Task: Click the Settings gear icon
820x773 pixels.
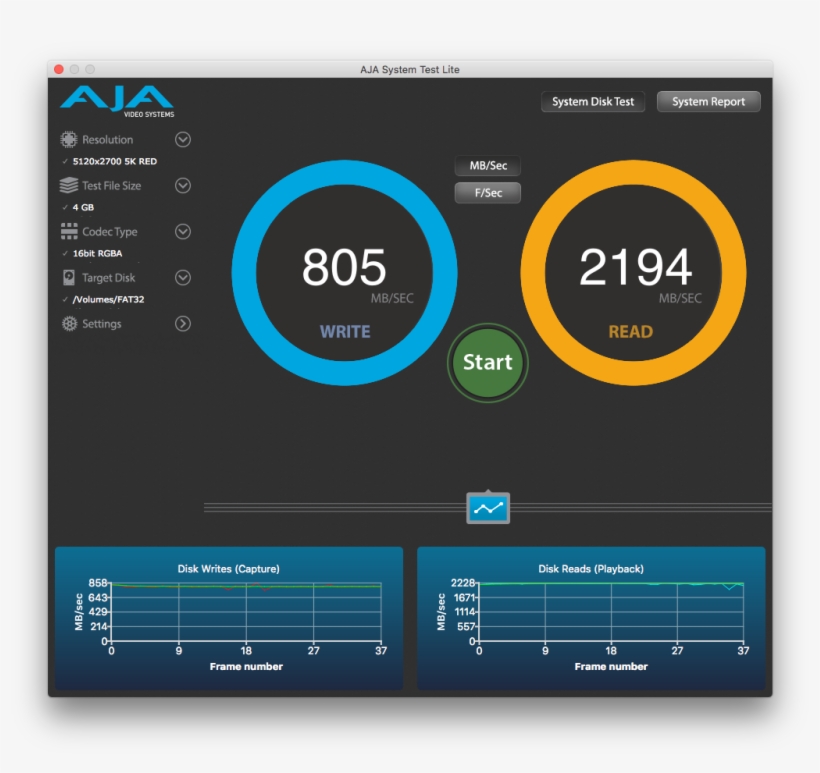Action: point(69,324)
